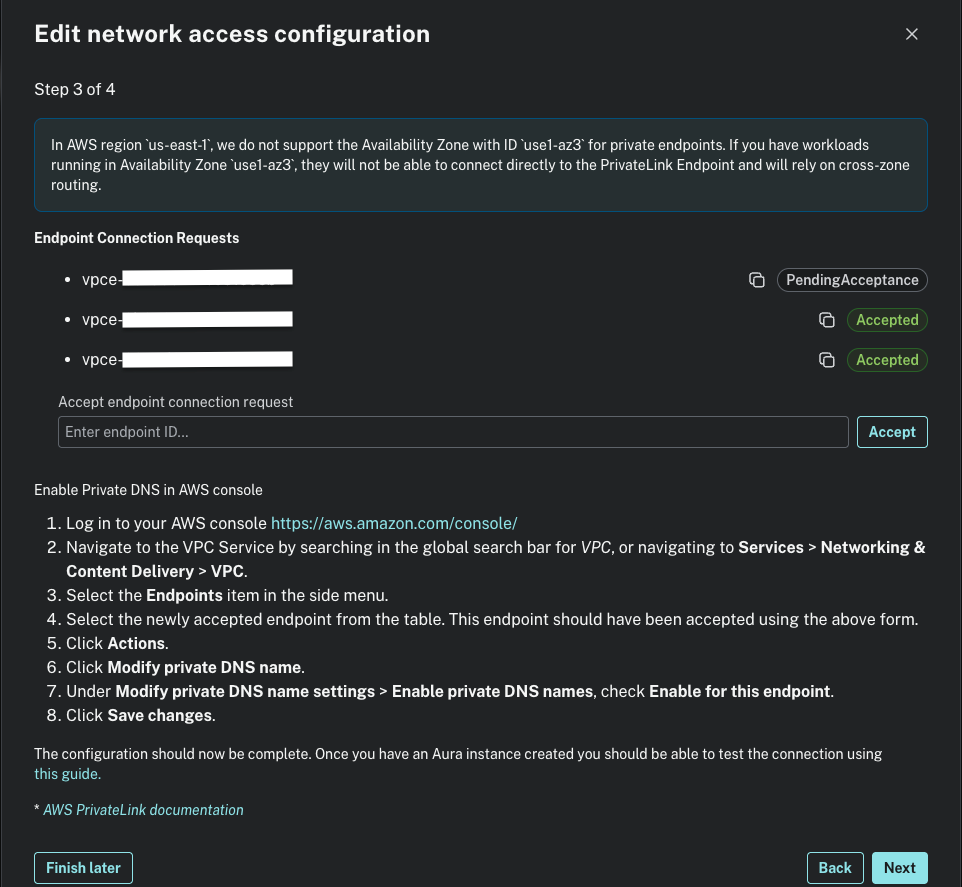Go Back to the previous step
Viewport: 962px width, 887px height.
coord(835,868)
